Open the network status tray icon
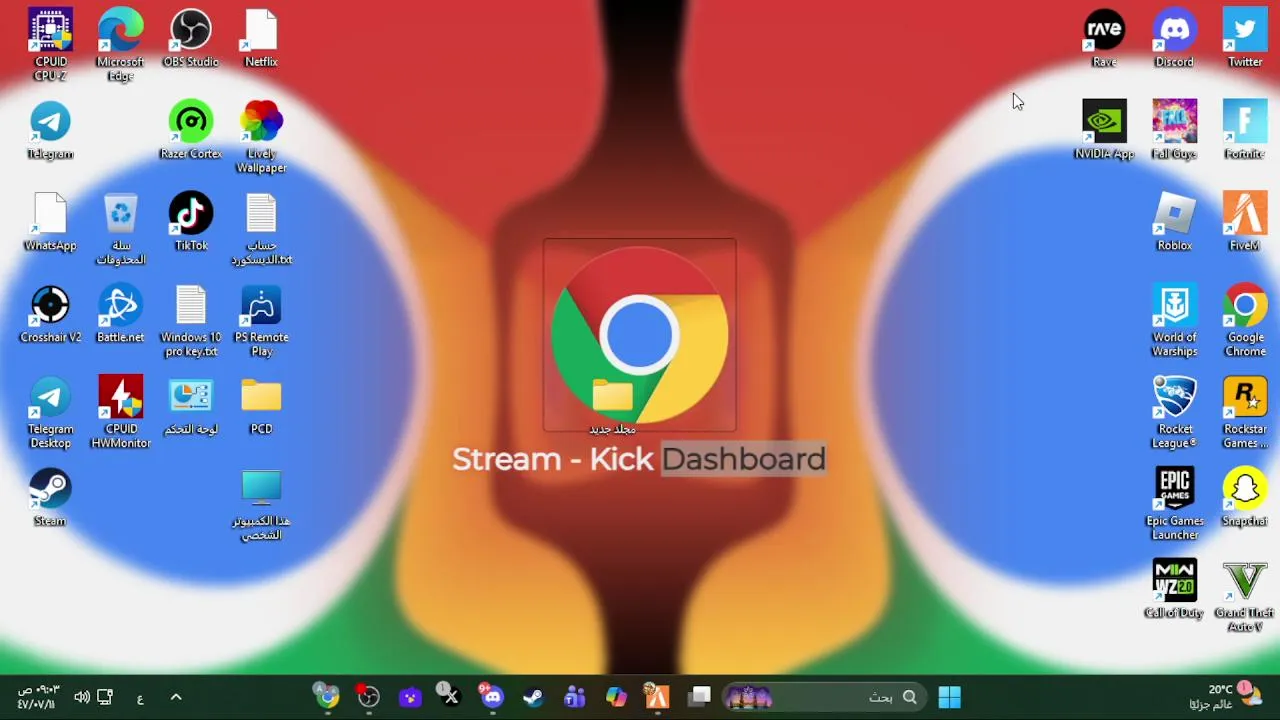The height and width of the screenshot is (720, 1280). [x=105, y=697]
